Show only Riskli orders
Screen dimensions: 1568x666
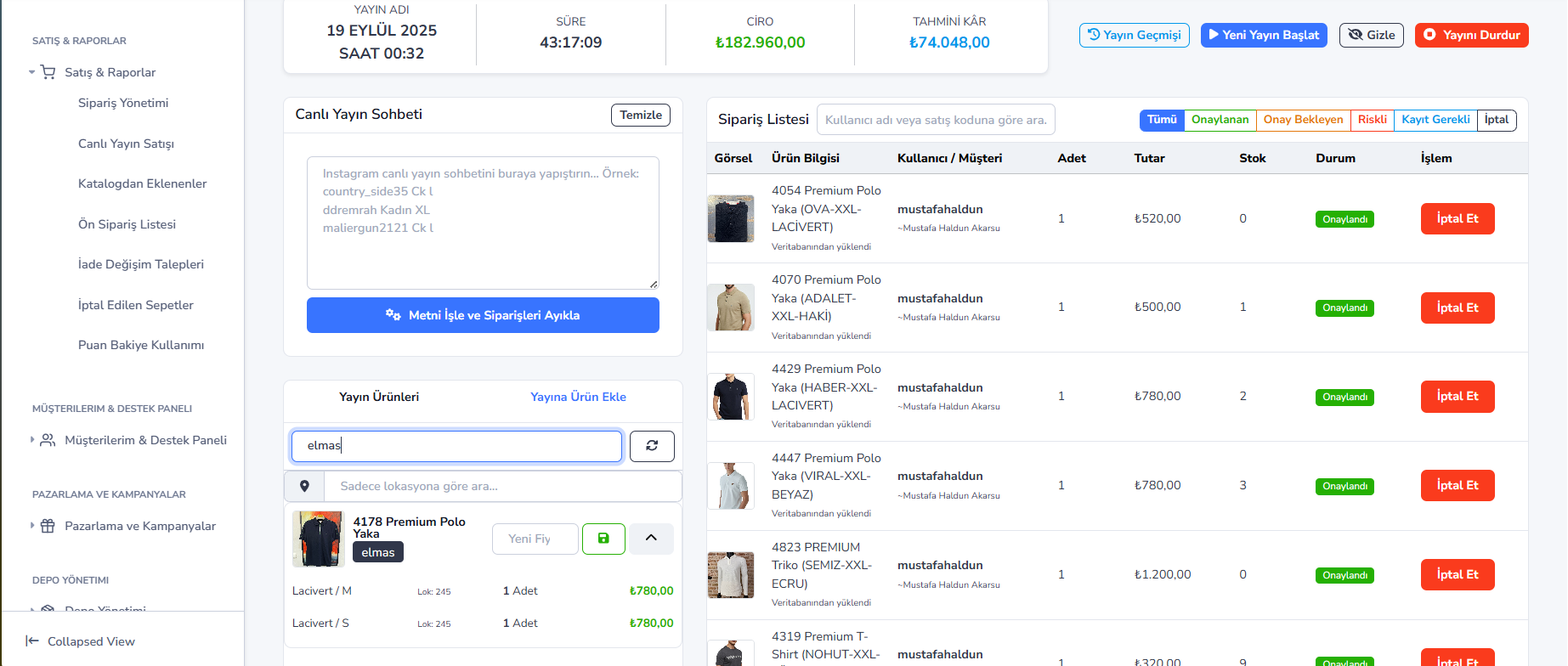pos(1372,120)
